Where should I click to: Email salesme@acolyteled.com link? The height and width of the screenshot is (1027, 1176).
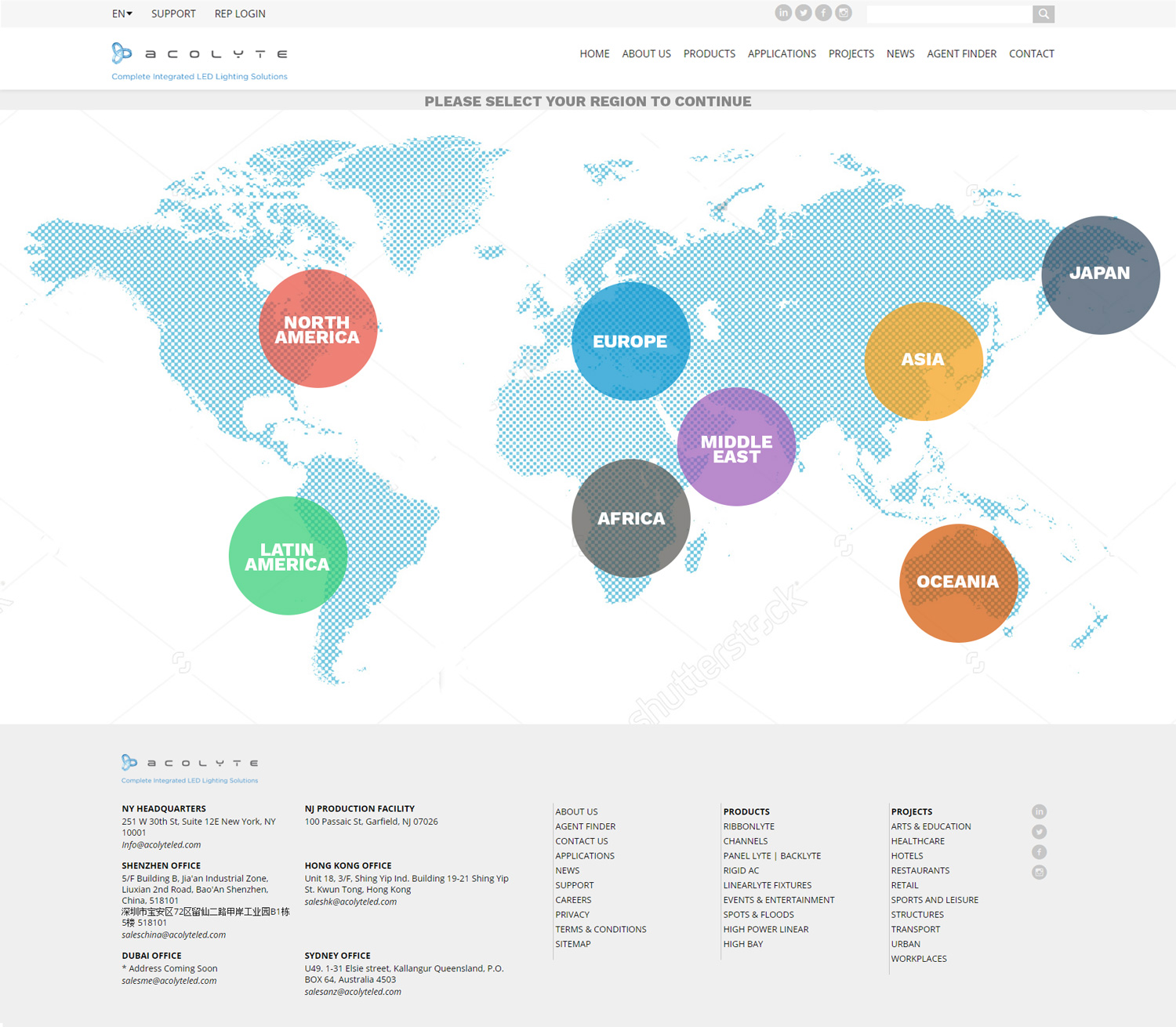click(169, 980)
